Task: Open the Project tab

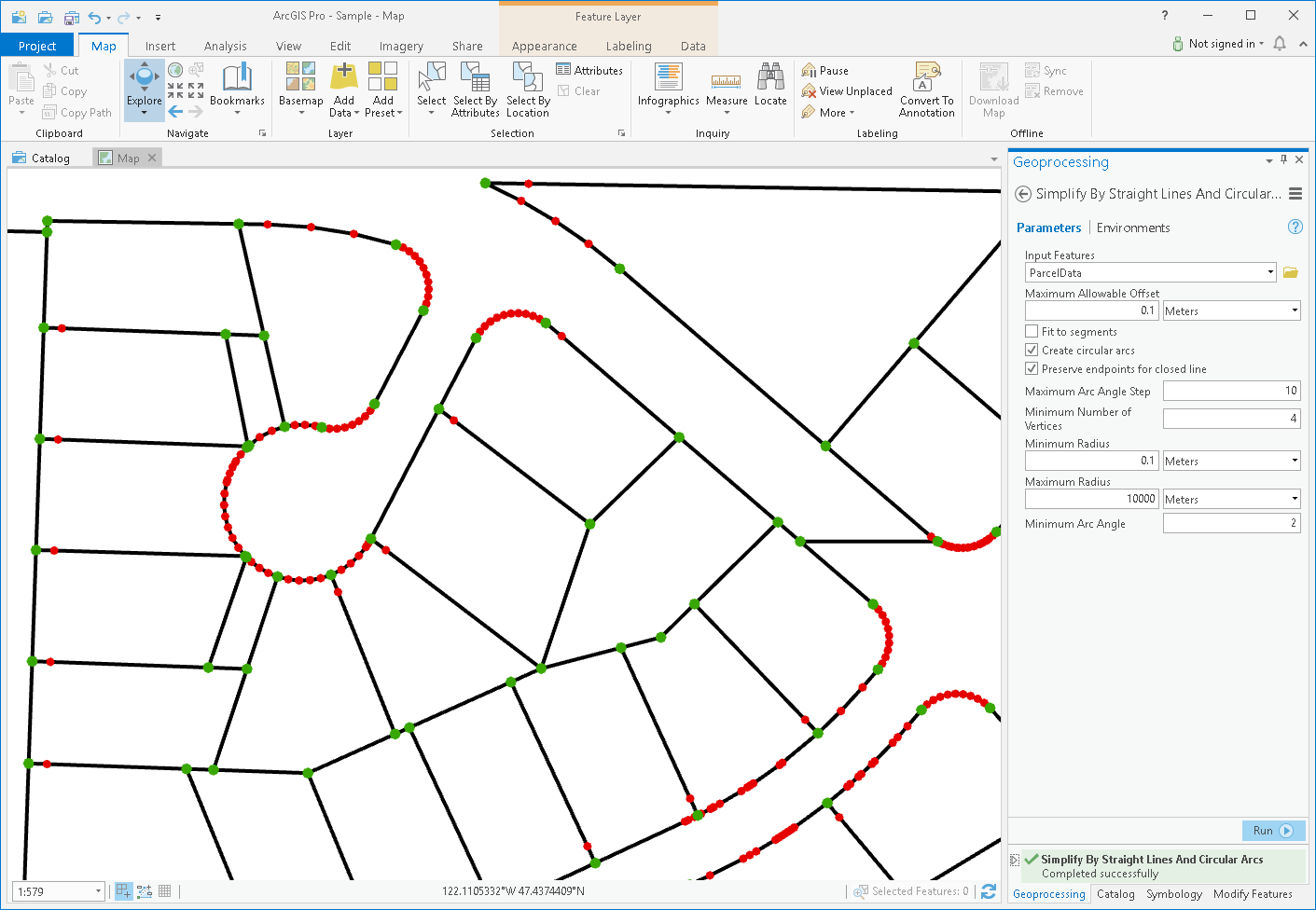Action: 37,46
